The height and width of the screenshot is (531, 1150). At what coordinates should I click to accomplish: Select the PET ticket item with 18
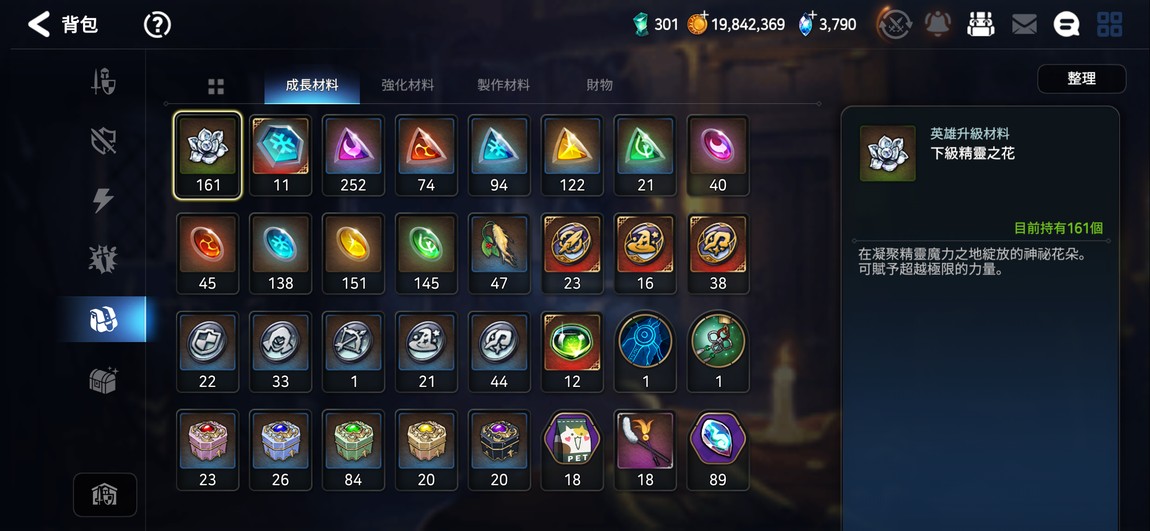pyautogui.click(x=572, y=450)
